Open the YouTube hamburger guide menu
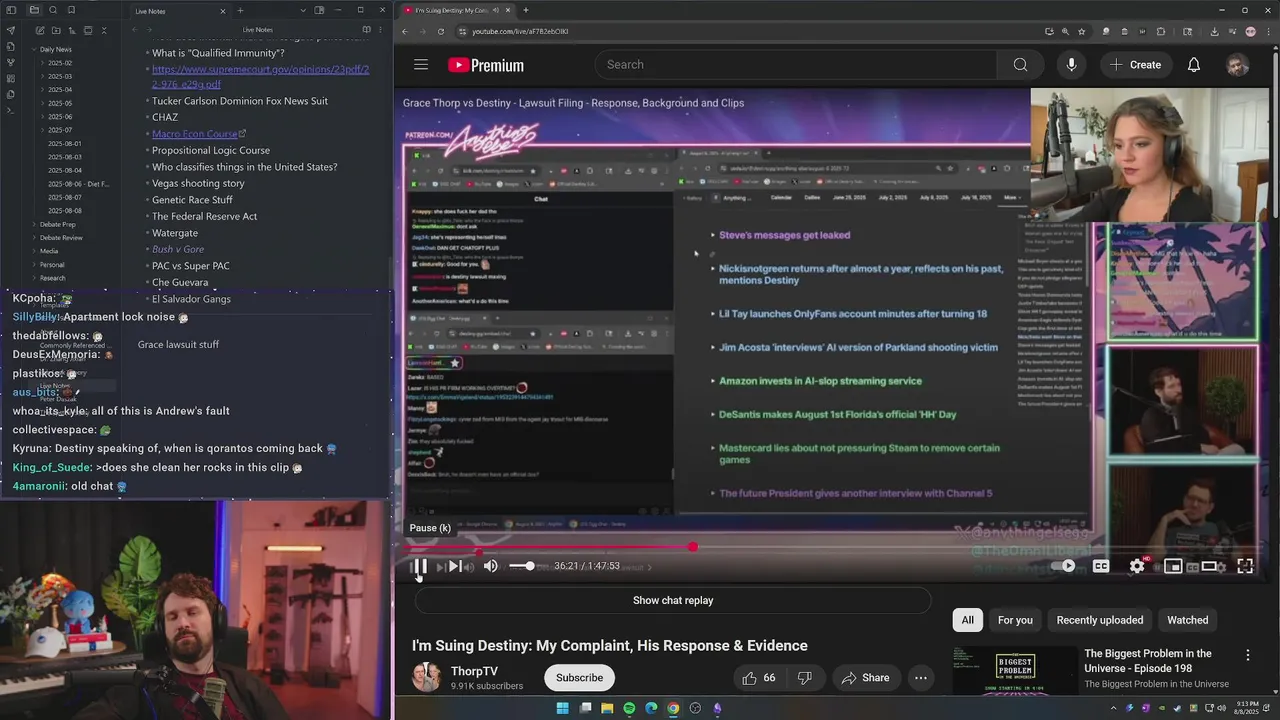Screen dimensions: 1280x720 click(421, 65)
